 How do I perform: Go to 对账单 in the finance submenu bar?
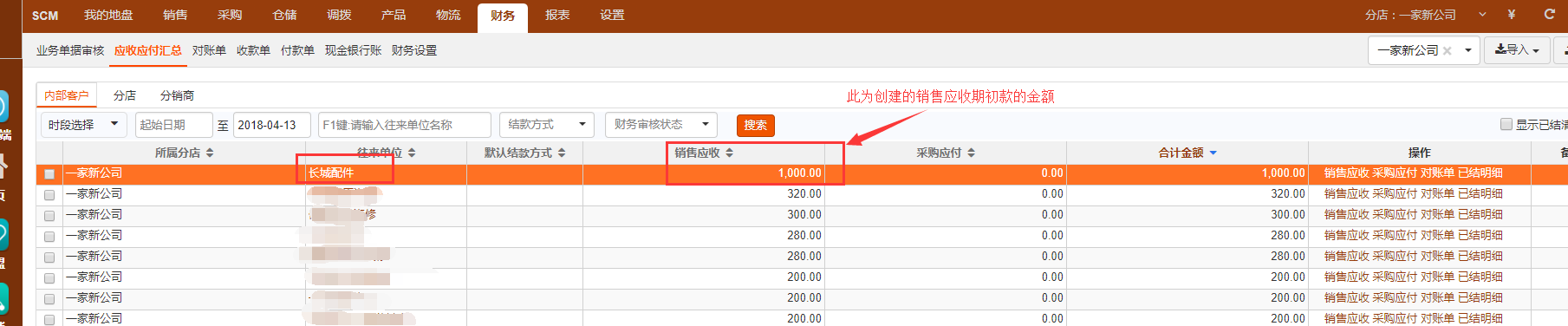pyautogui.click(x=209, y=51)
